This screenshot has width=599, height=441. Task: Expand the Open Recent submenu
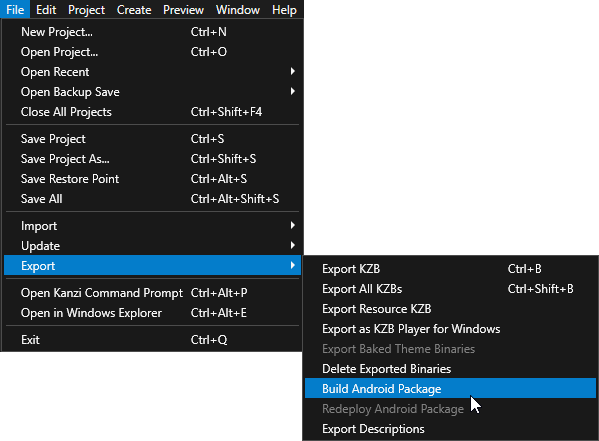(x=152, y=71)
